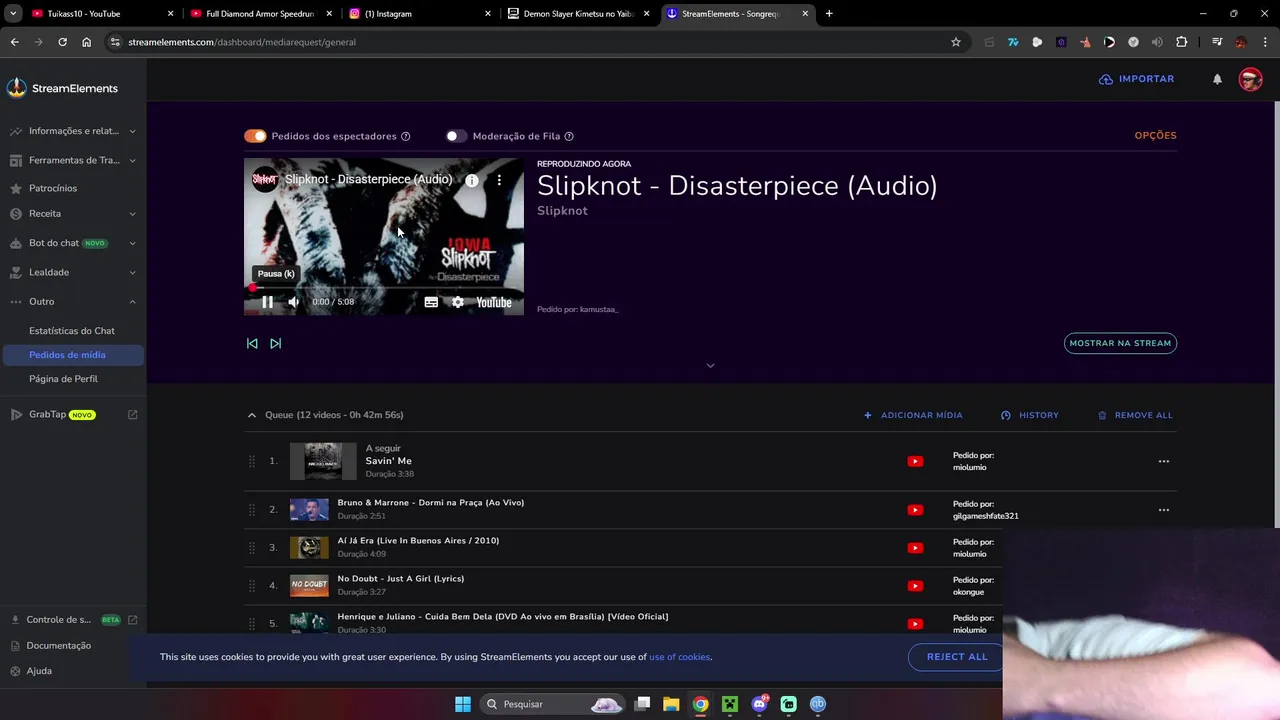Click StreamElements logo
Screen dimensions: 1280x720
pos(62,88)
